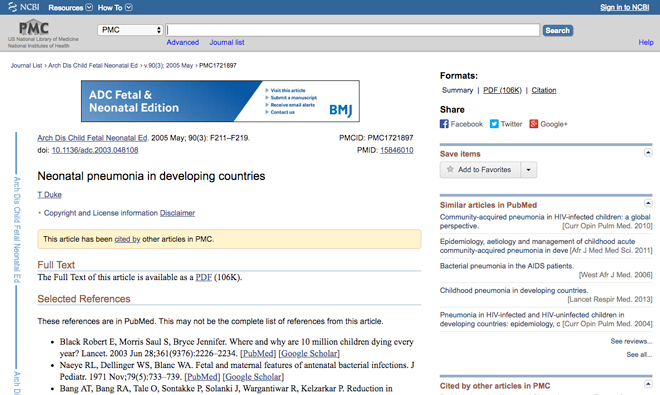This screenshot has height=395, width=660.
Task: Click PMCID: PMC1721897 text
Action: (x=376, y=138)
